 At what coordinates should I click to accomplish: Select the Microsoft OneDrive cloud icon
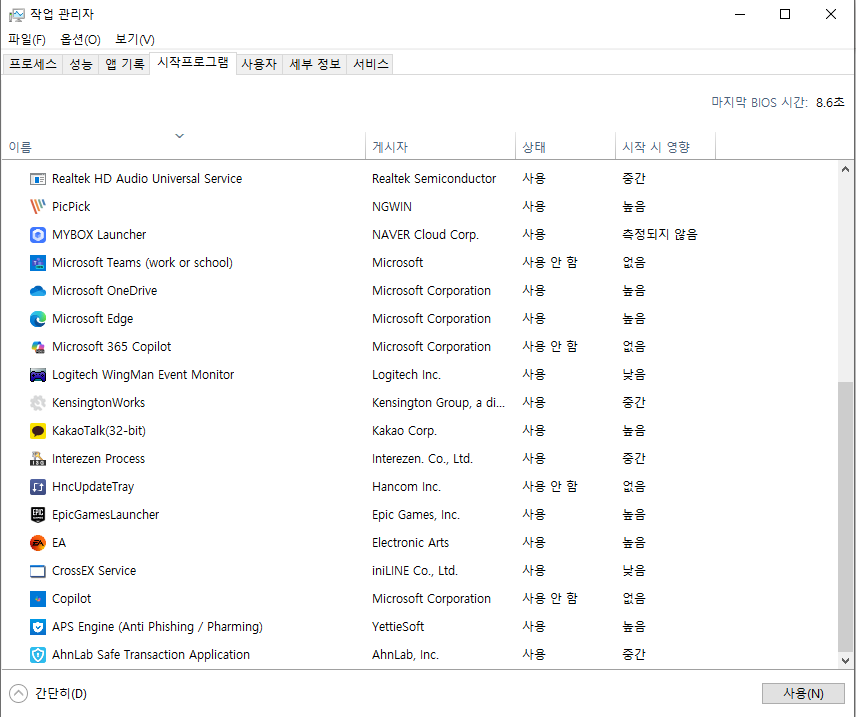click(38, 291)
